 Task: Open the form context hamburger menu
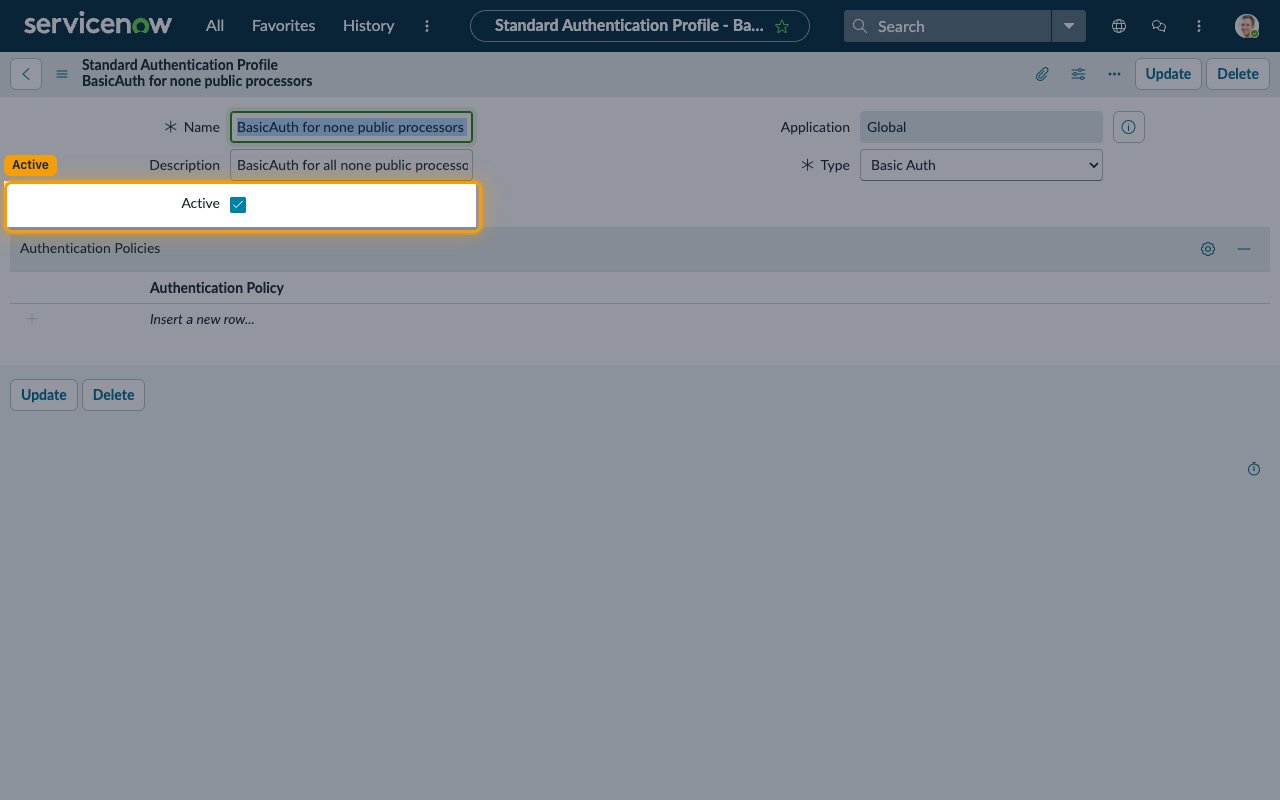coord(62,74)
